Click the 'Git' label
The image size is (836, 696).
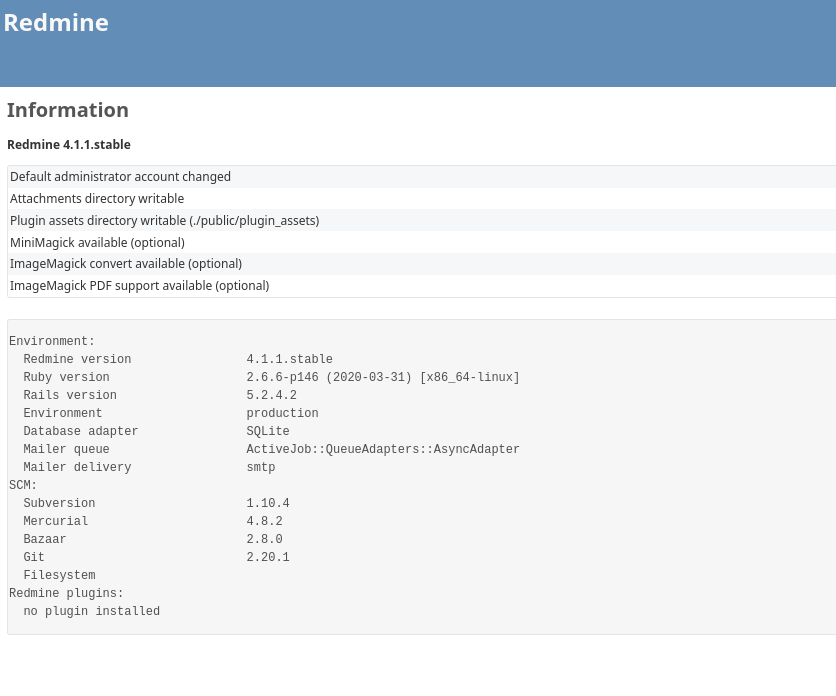(34, 557)
